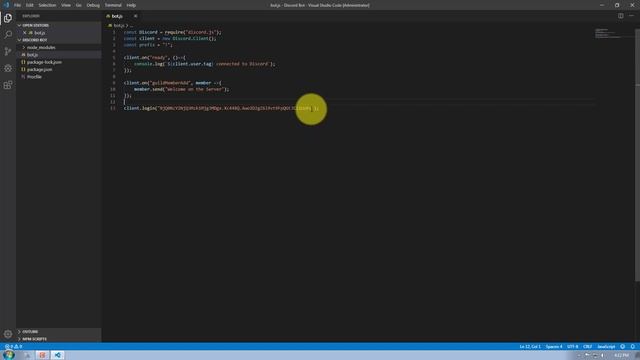This screenshot has height=360, width=640.
Task: Click errors and warnings status indicator
Action: tap(13, 347)
